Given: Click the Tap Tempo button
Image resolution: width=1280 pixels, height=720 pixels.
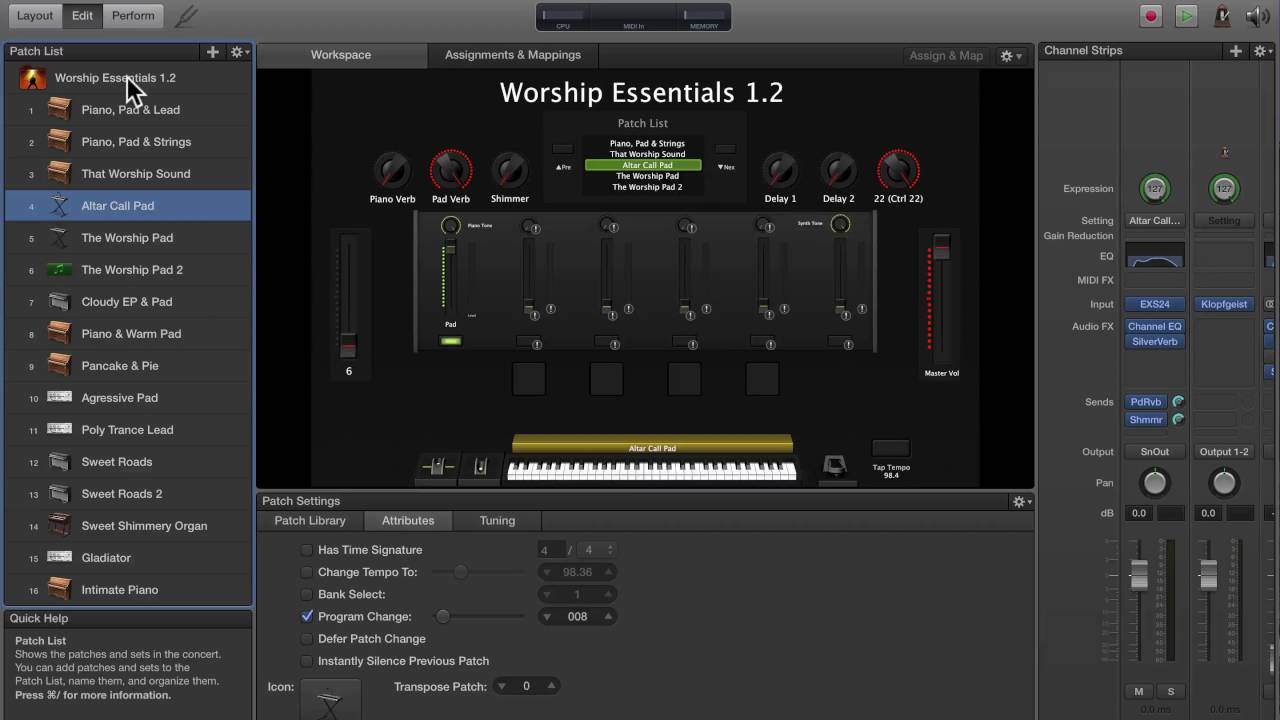Looking at the screenshot, I should 890,448.
